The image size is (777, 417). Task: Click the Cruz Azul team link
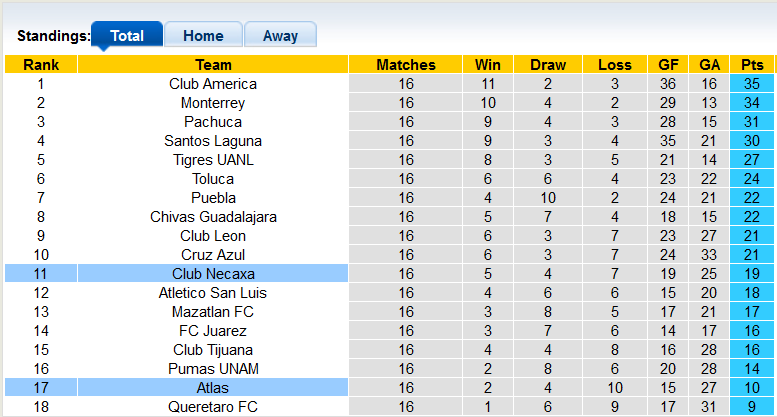click(213, 255)
